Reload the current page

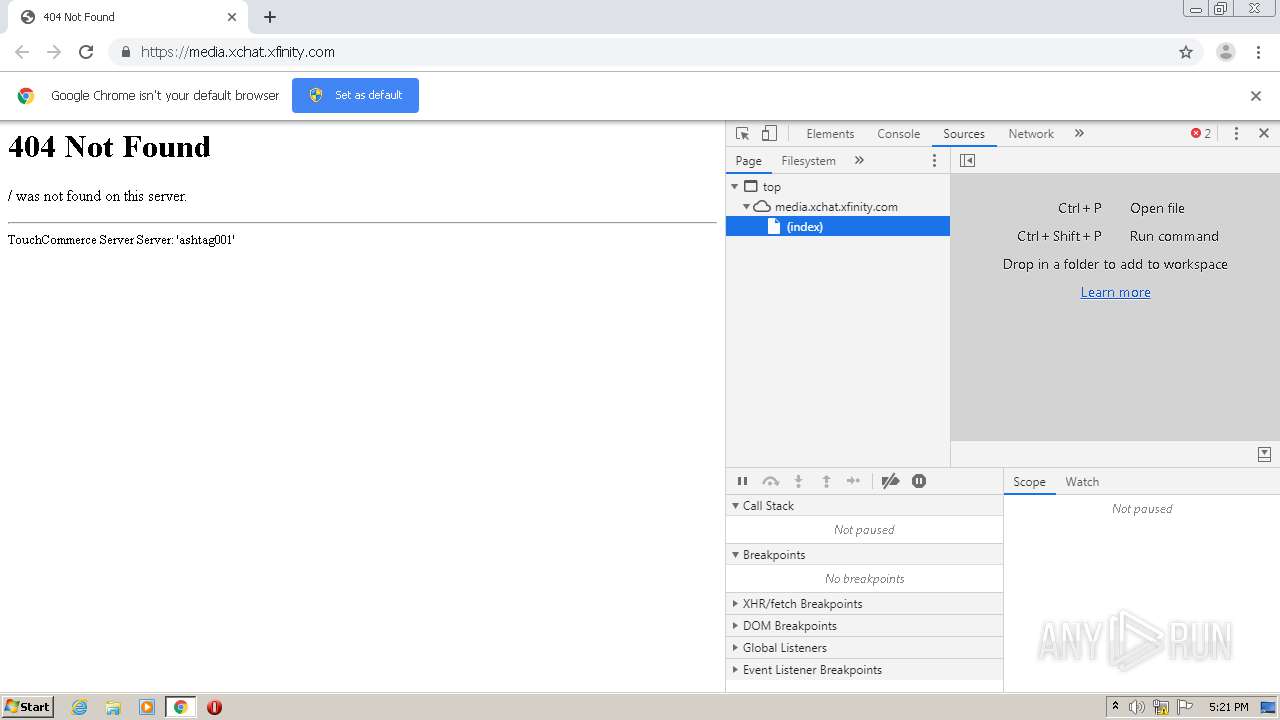[x=86, y=52]
